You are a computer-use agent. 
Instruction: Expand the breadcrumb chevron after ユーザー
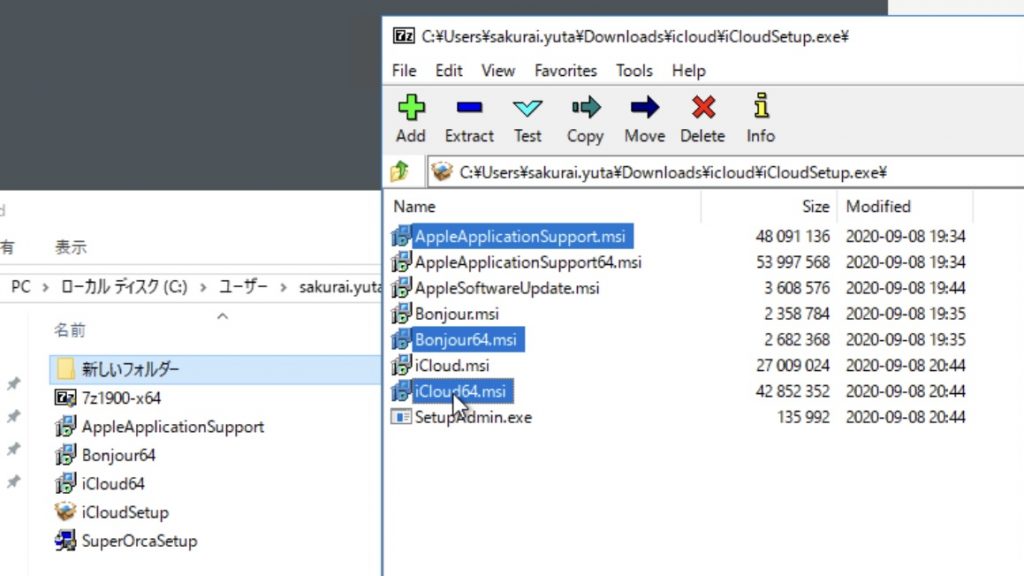pyautogui.click(x=283, y=287)
